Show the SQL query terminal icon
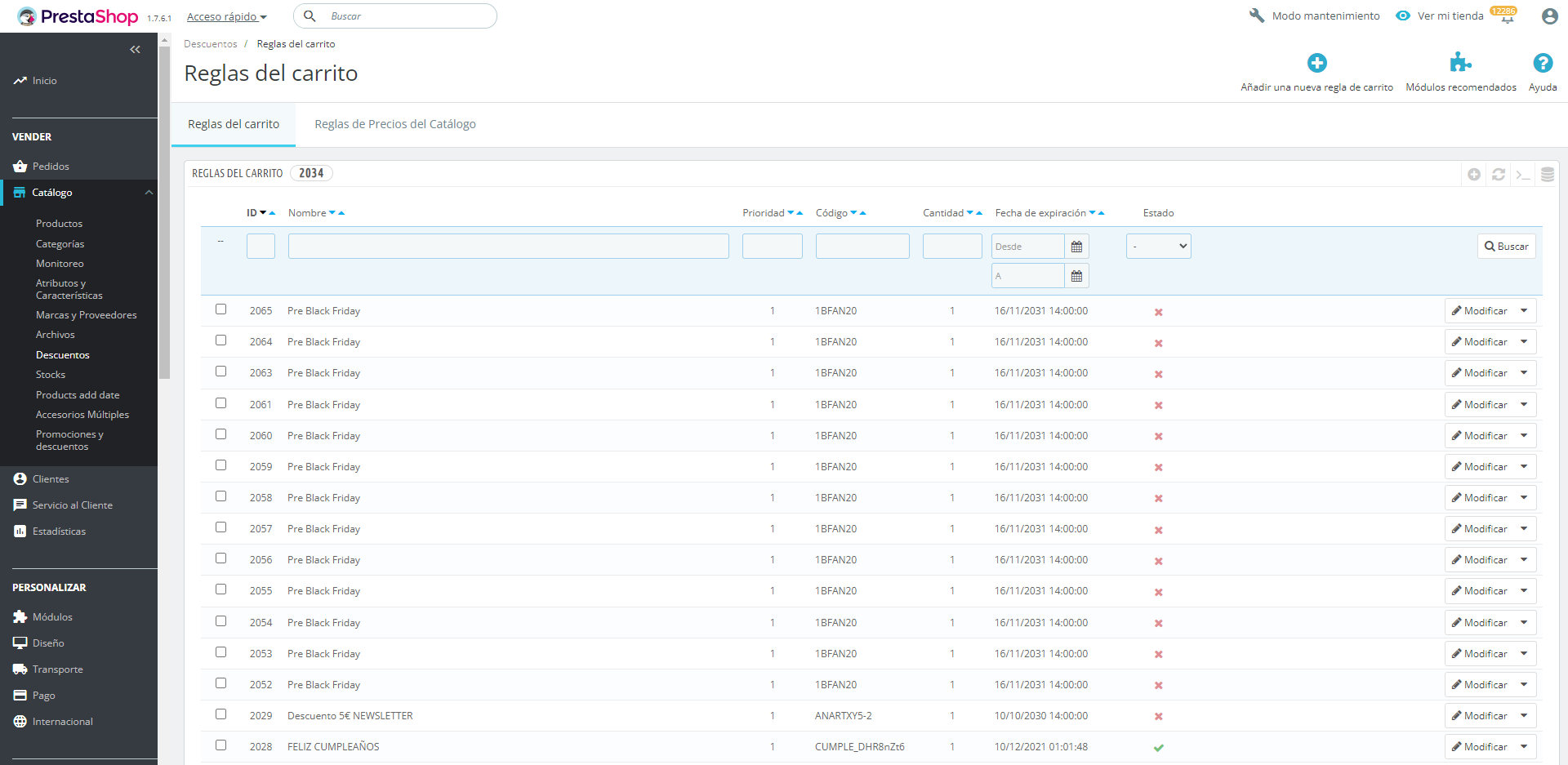The height and width of the screenshot is (765, 1568). [x=1523, y=174]
